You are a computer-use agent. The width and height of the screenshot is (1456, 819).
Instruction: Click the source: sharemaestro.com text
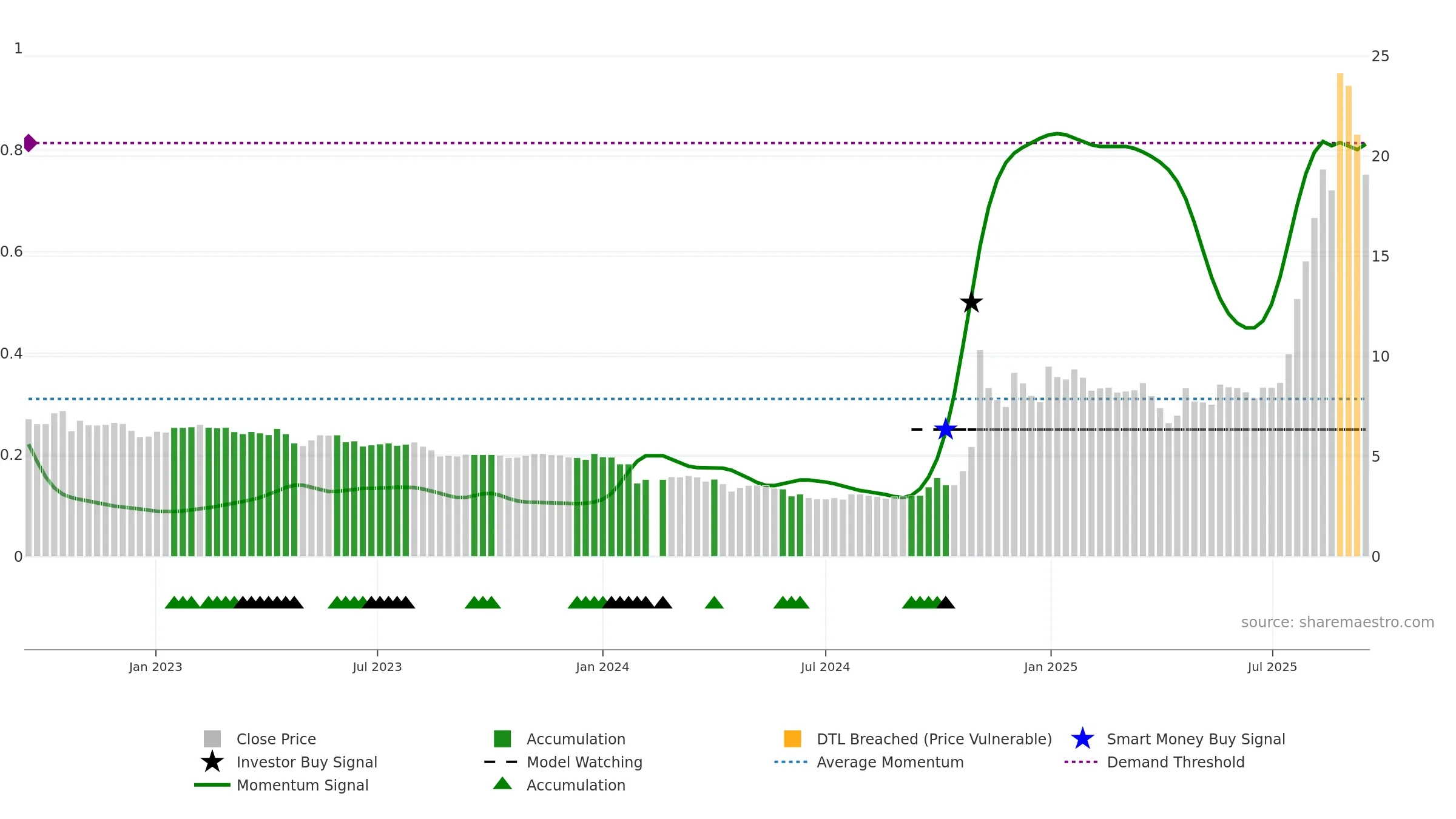(1338, 622)
